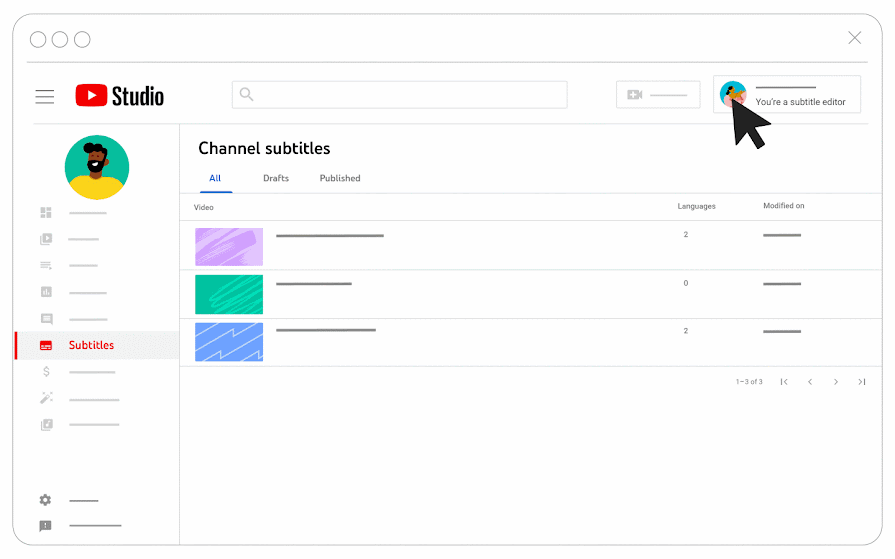This screenshot has width=895, height=559.
Task: Open the purple video thumbnail
Action: (229, 247)
